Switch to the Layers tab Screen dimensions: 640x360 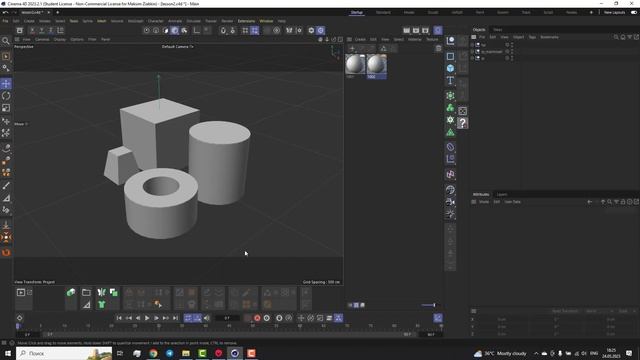pyautogui.click(x=502, y=194)
